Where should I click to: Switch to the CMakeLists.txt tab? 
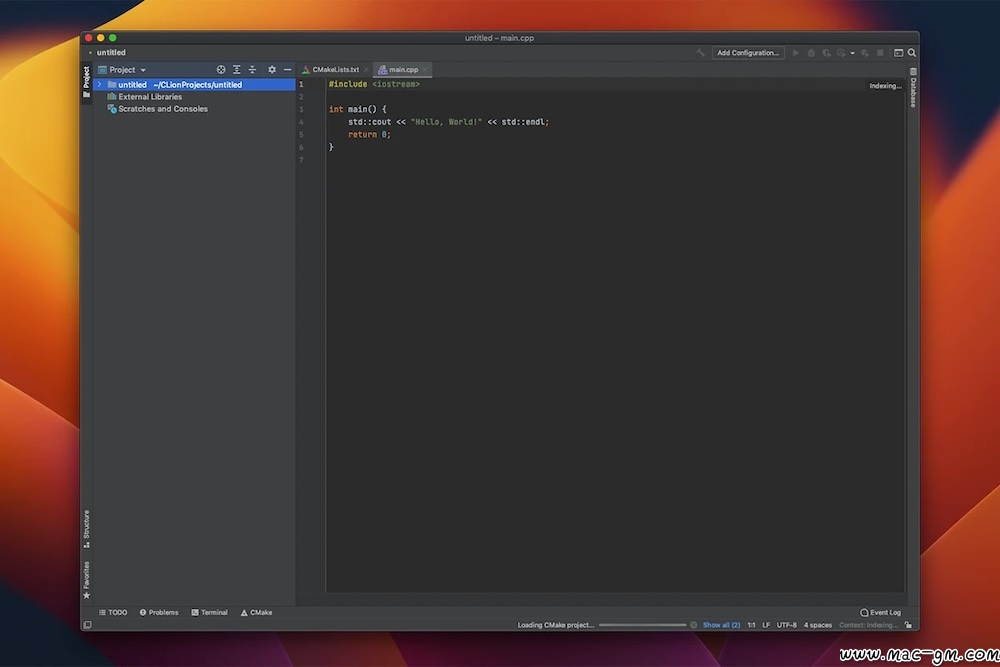coord(335,70)
